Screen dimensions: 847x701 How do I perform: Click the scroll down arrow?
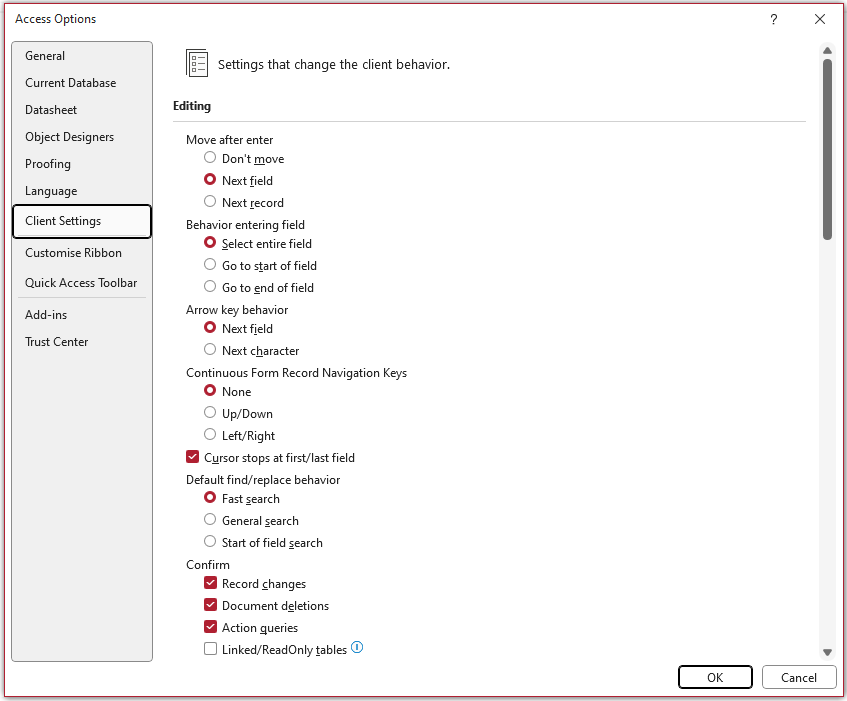[x=827, y=652]
